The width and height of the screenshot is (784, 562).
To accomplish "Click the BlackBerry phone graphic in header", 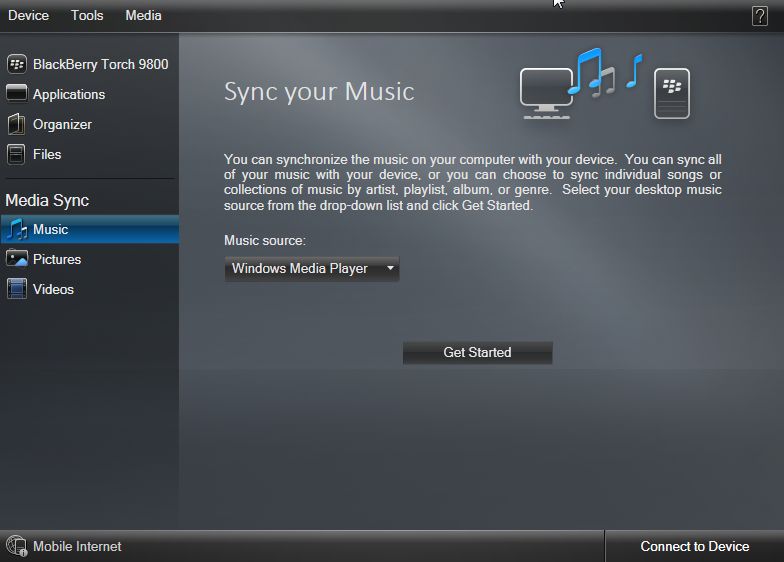I will [x=672, y=93].
